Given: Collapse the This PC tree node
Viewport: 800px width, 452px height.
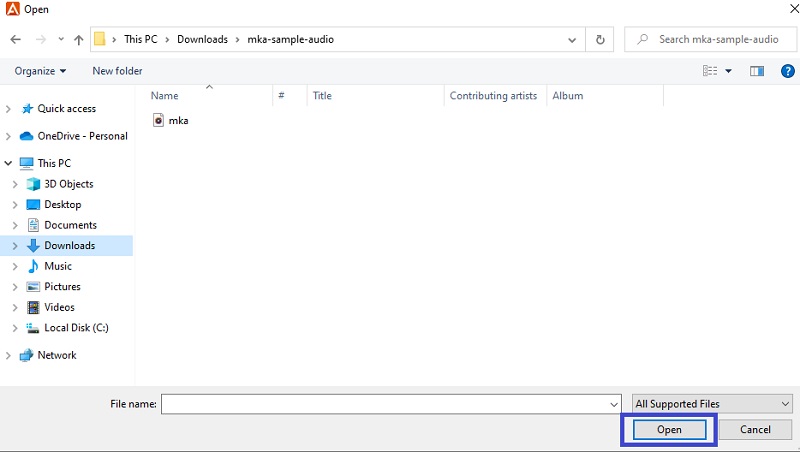Looking at the screenshot, I should coord(8,163).
